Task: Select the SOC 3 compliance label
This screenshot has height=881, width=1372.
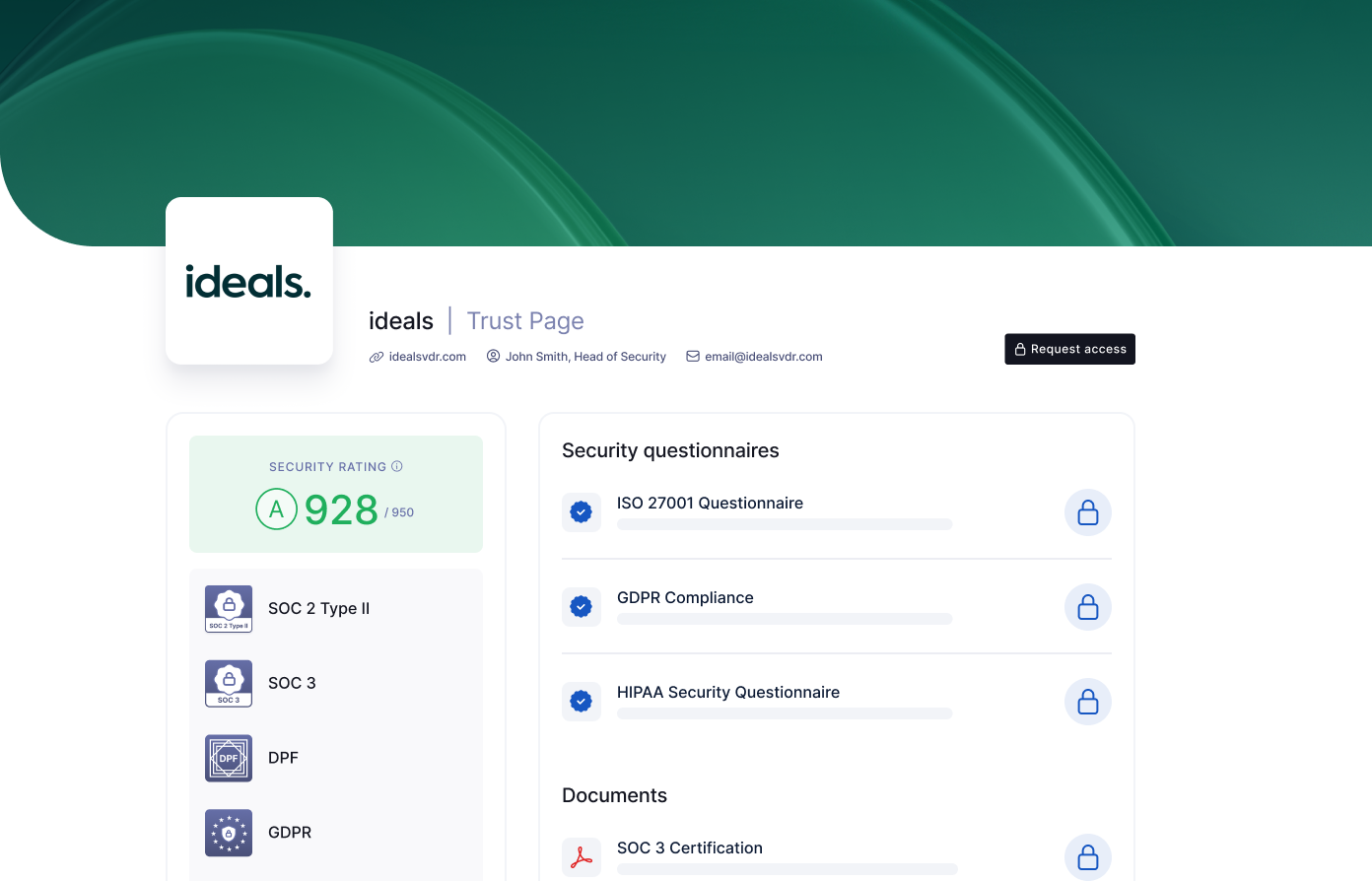Action: pyautogui.click(x=292, y=683)
